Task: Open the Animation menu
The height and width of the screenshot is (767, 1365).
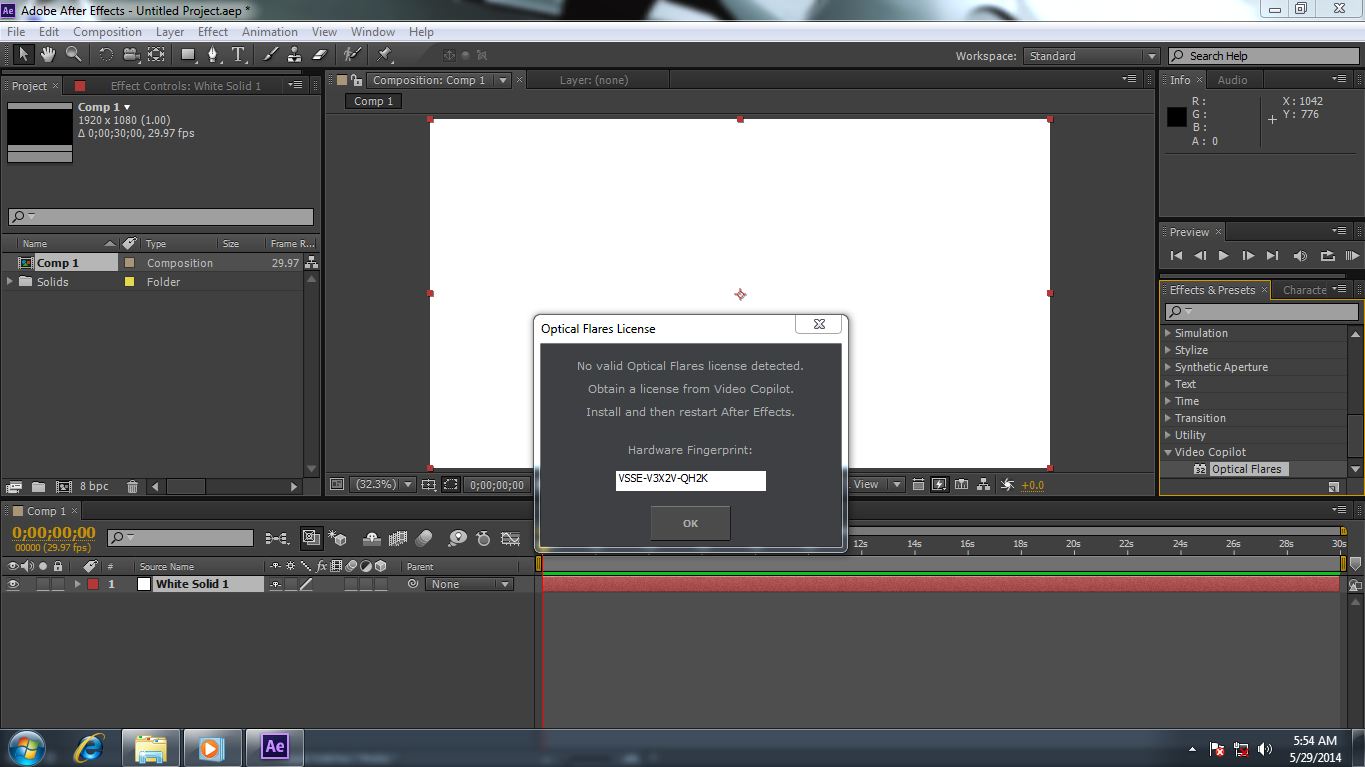Action: (270, 32)
